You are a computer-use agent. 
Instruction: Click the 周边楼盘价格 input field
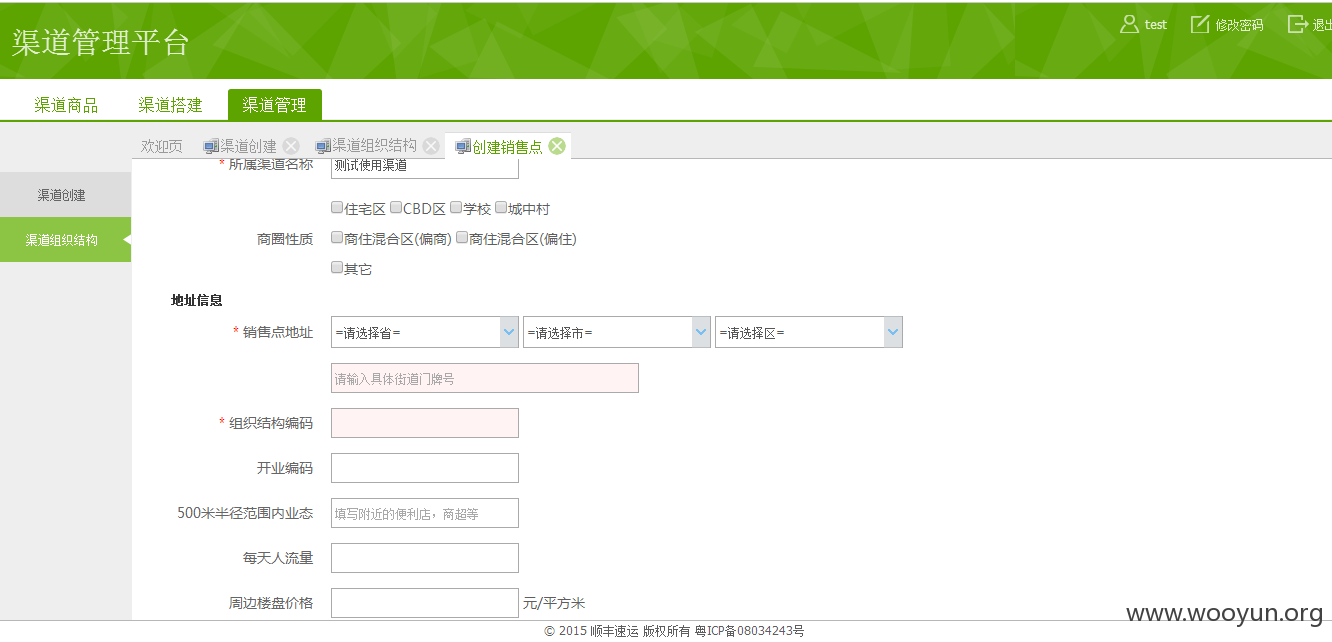424,603
